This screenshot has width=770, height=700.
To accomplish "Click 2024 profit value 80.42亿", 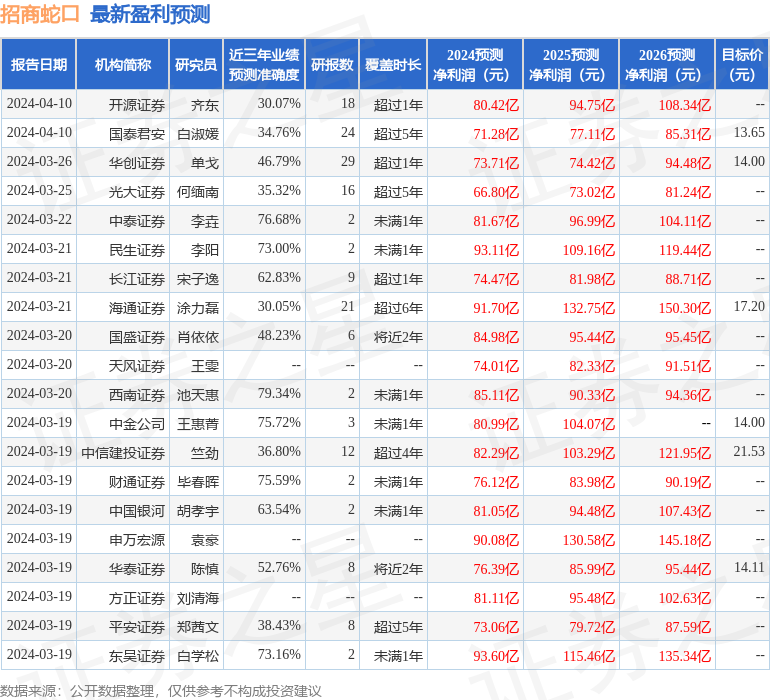I will (496, 105).
